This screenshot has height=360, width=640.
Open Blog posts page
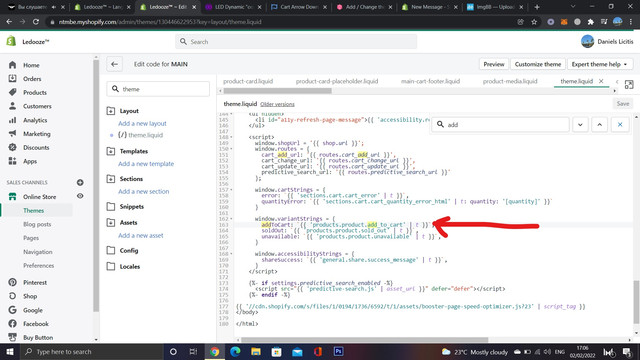pyautogui.click(x=37, y=224)
